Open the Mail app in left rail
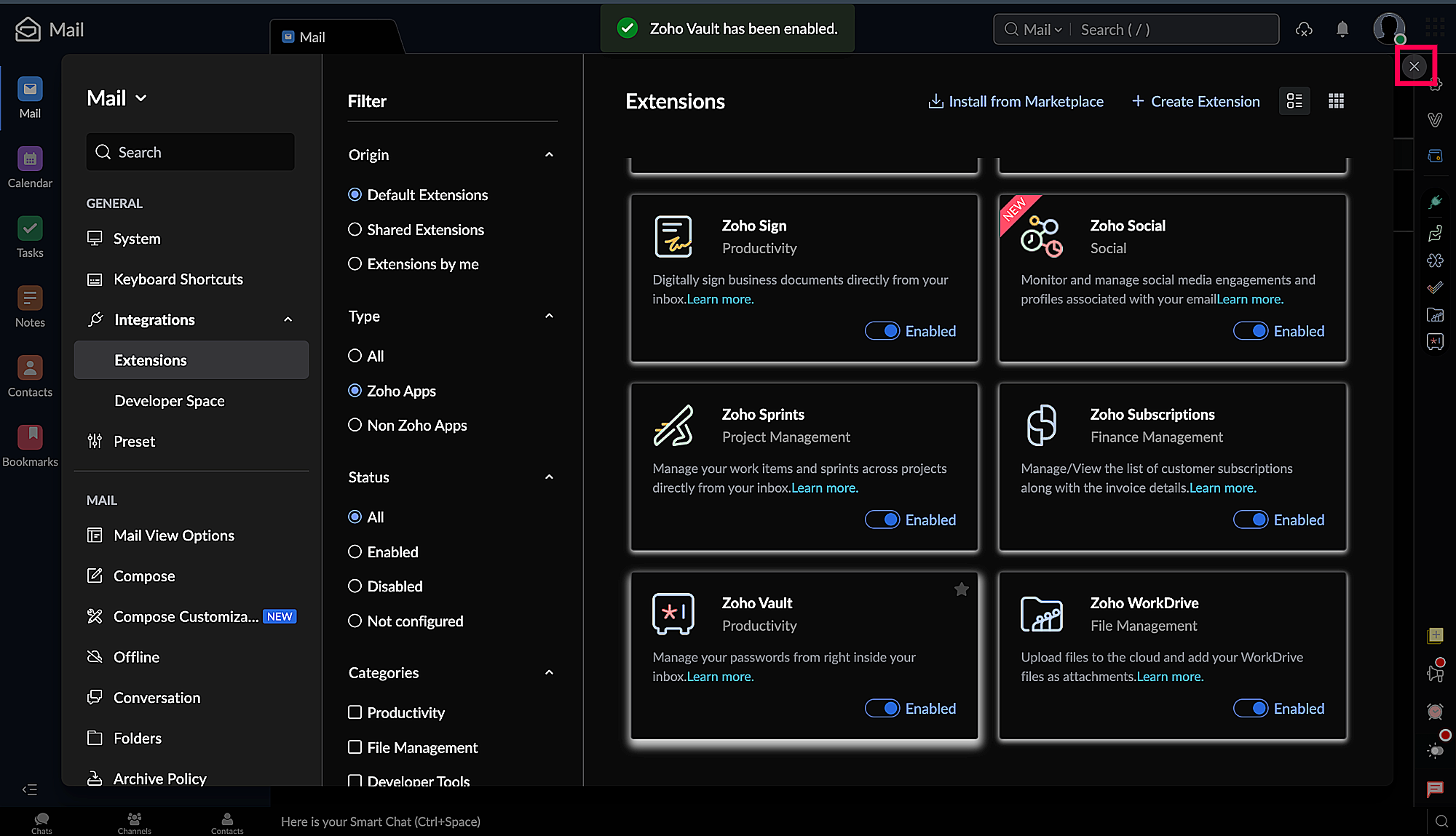 [30, 98]
